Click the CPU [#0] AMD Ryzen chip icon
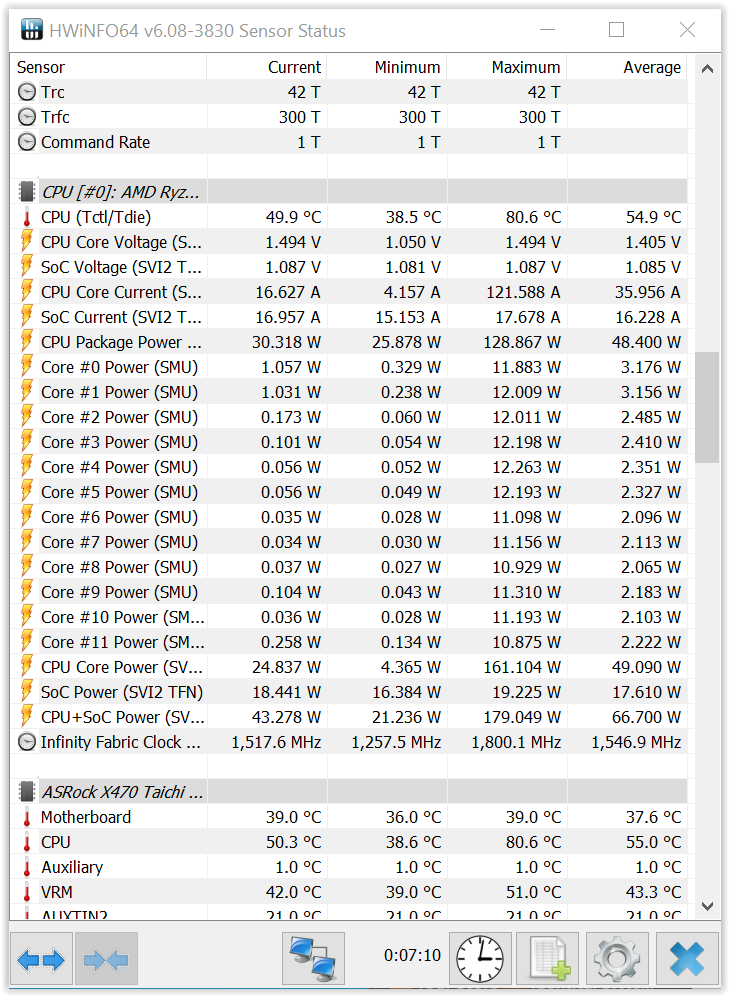This screenshot has width=729, height=997. pos(27,191)
